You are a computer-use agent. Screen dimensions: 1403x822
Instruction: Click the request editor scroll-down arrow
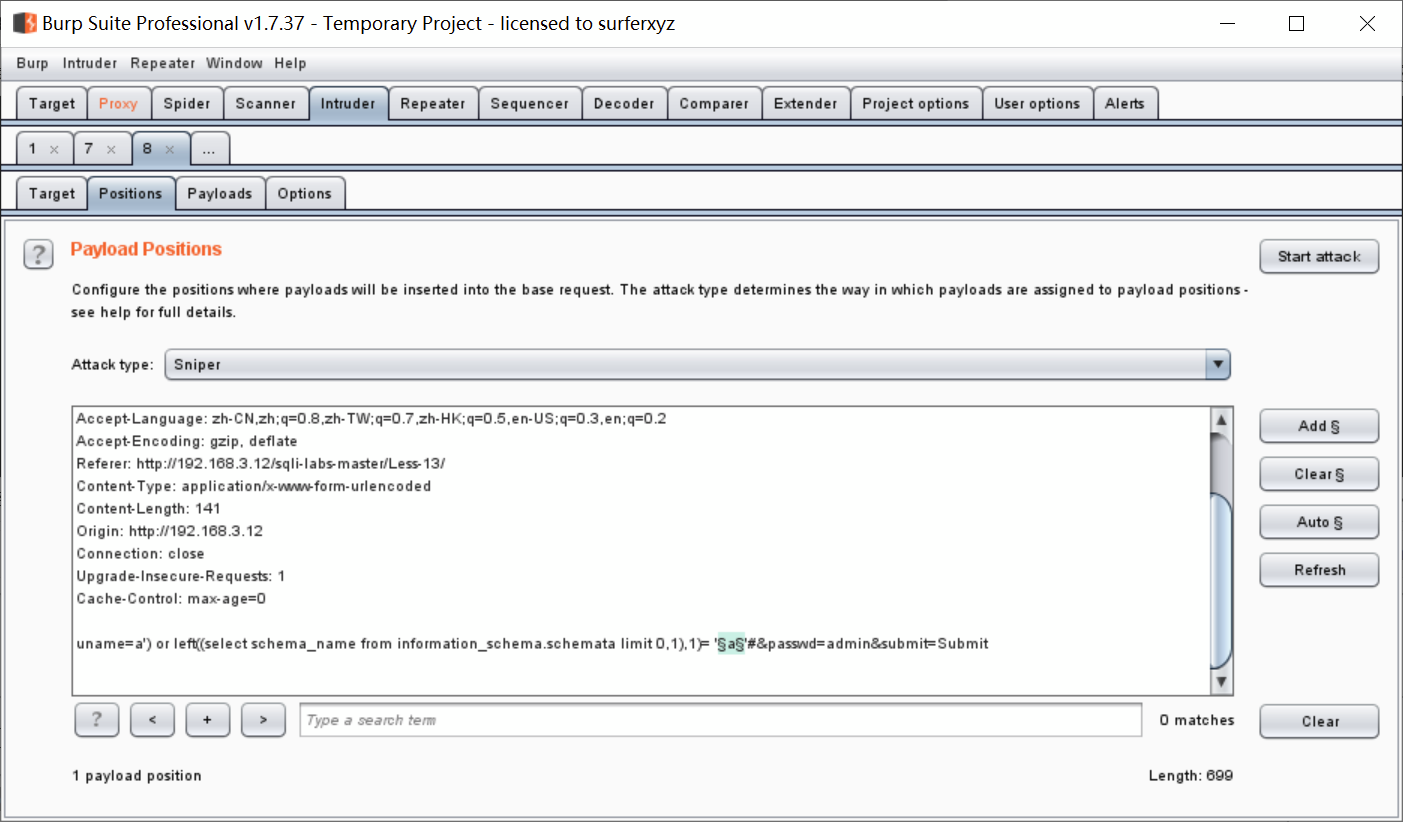[x=1221, y=682]
